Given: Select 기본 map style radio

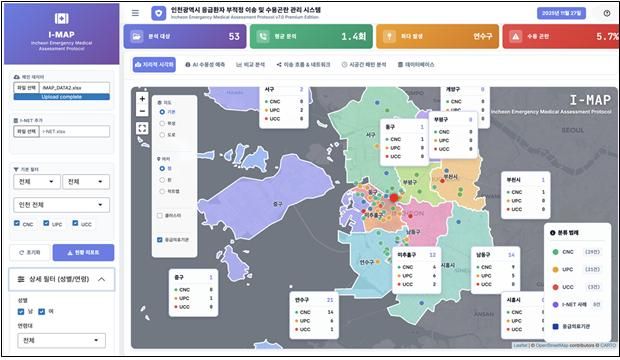Looking at the screenshot, I should pos(162,112).
